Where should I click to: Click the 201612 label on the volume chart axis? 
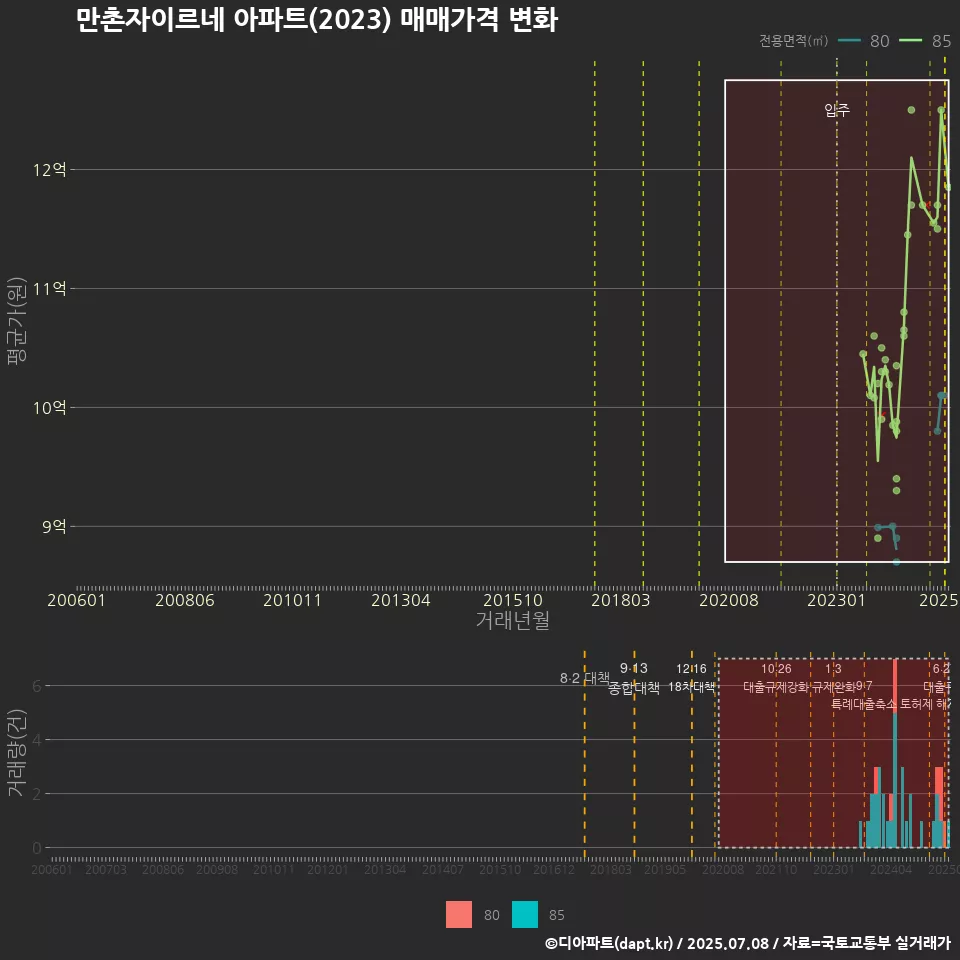(x=553, y=869)
